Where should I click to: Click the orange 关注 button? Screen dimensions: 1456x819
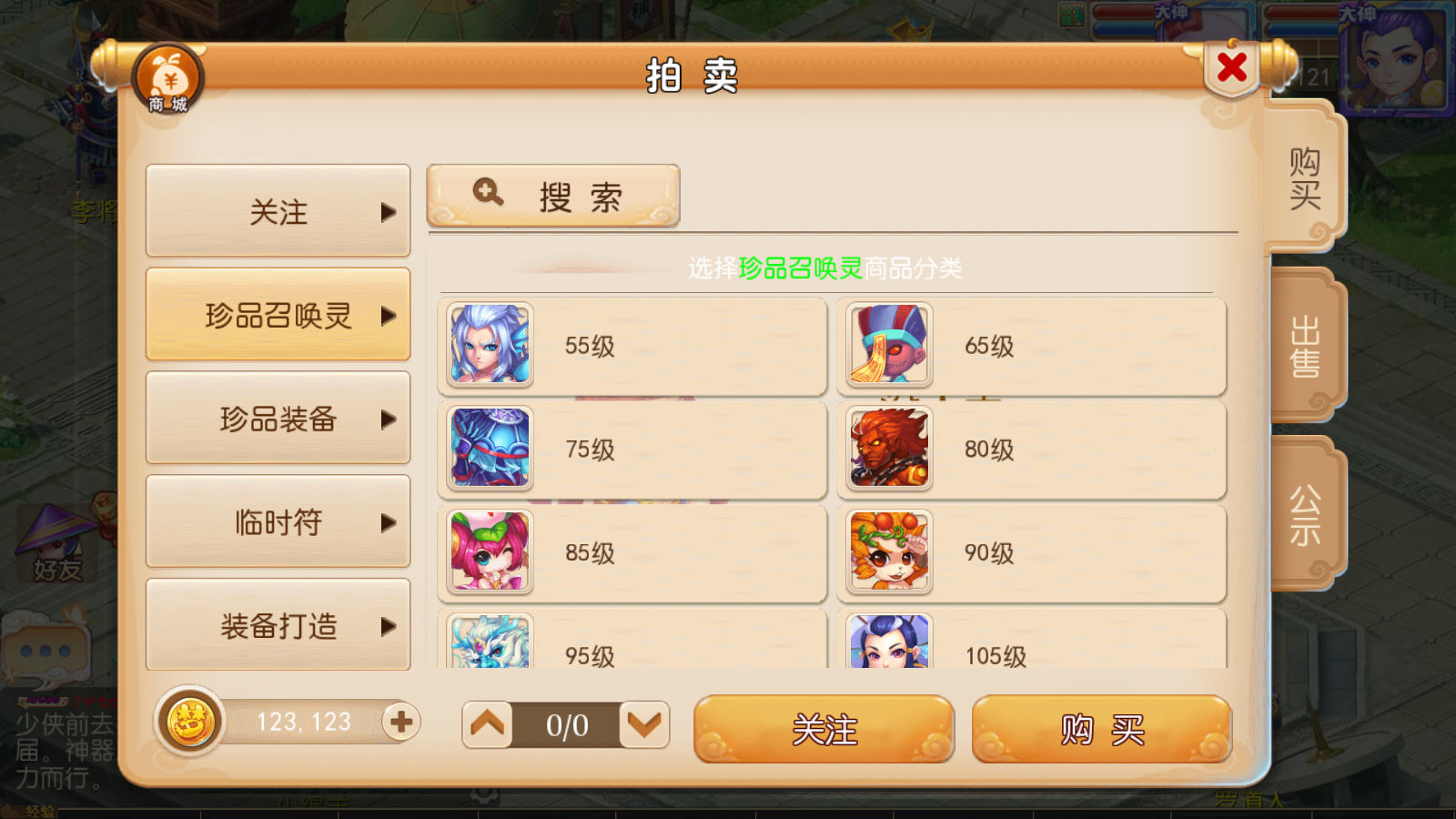[824, 729]
